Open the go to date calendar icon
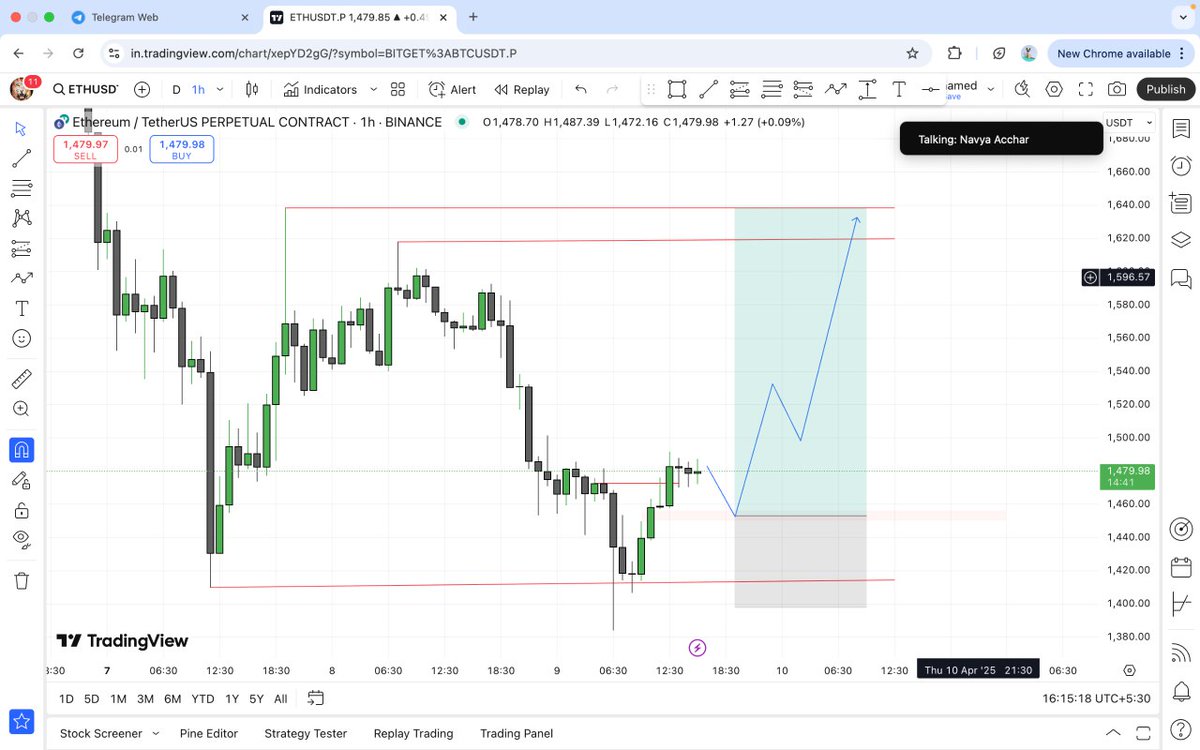1200x750 pixels. (x=316, y=698)
